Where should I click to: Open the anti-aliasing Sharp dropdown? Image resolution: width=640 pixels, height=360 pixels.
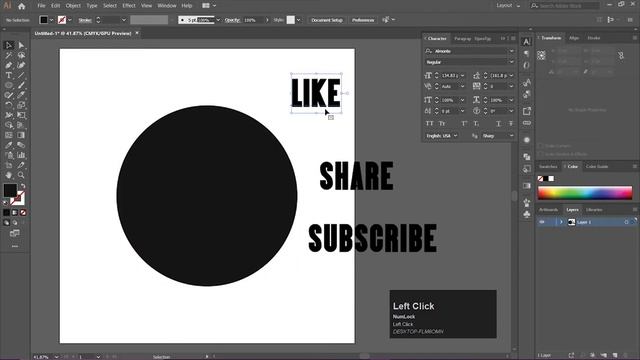point(498,136)
